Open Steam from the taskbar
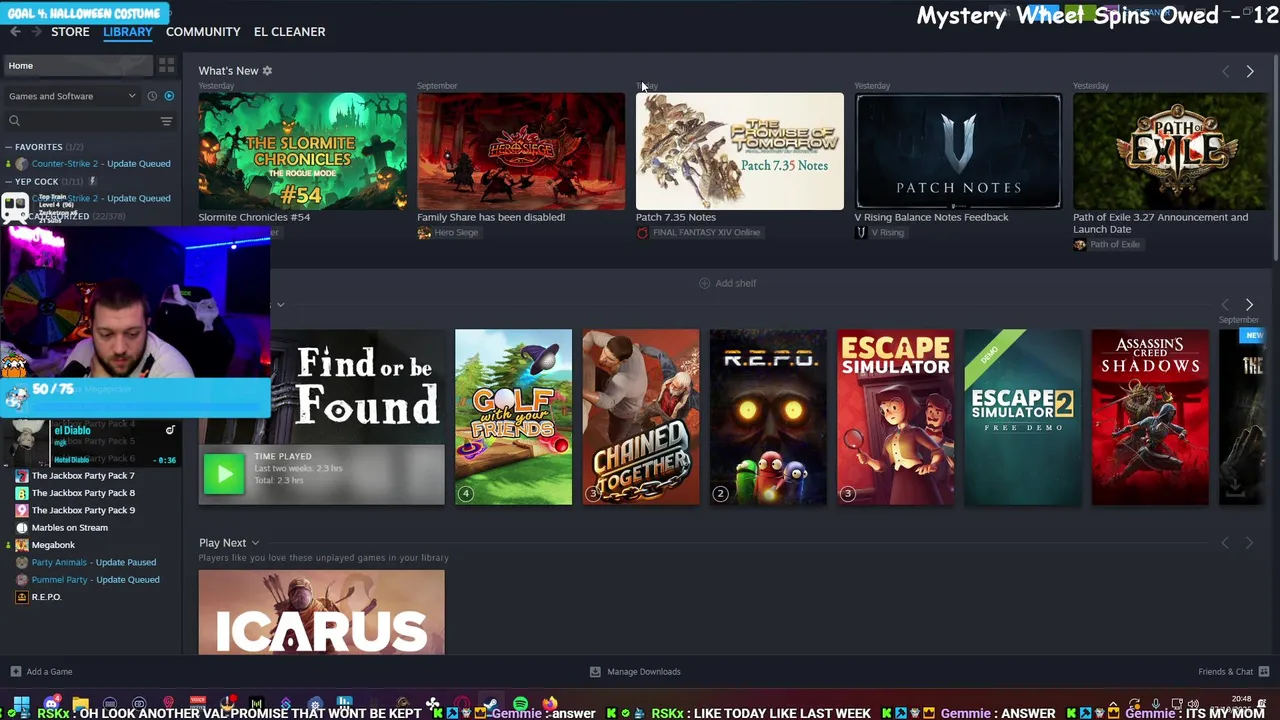 [491, 705]
